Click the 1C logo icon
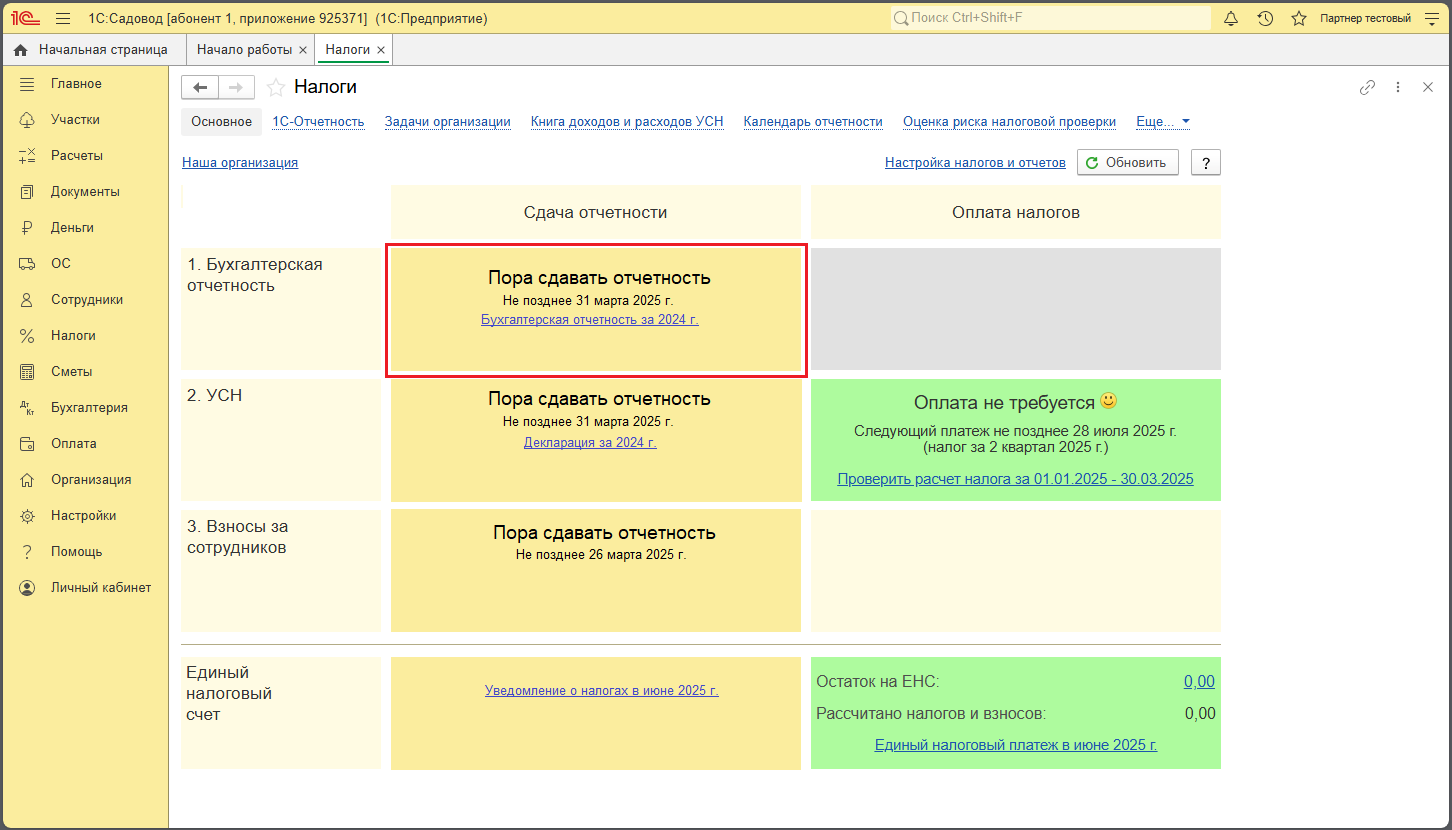This screenshot has height=830, width=1452. point(26,19)
